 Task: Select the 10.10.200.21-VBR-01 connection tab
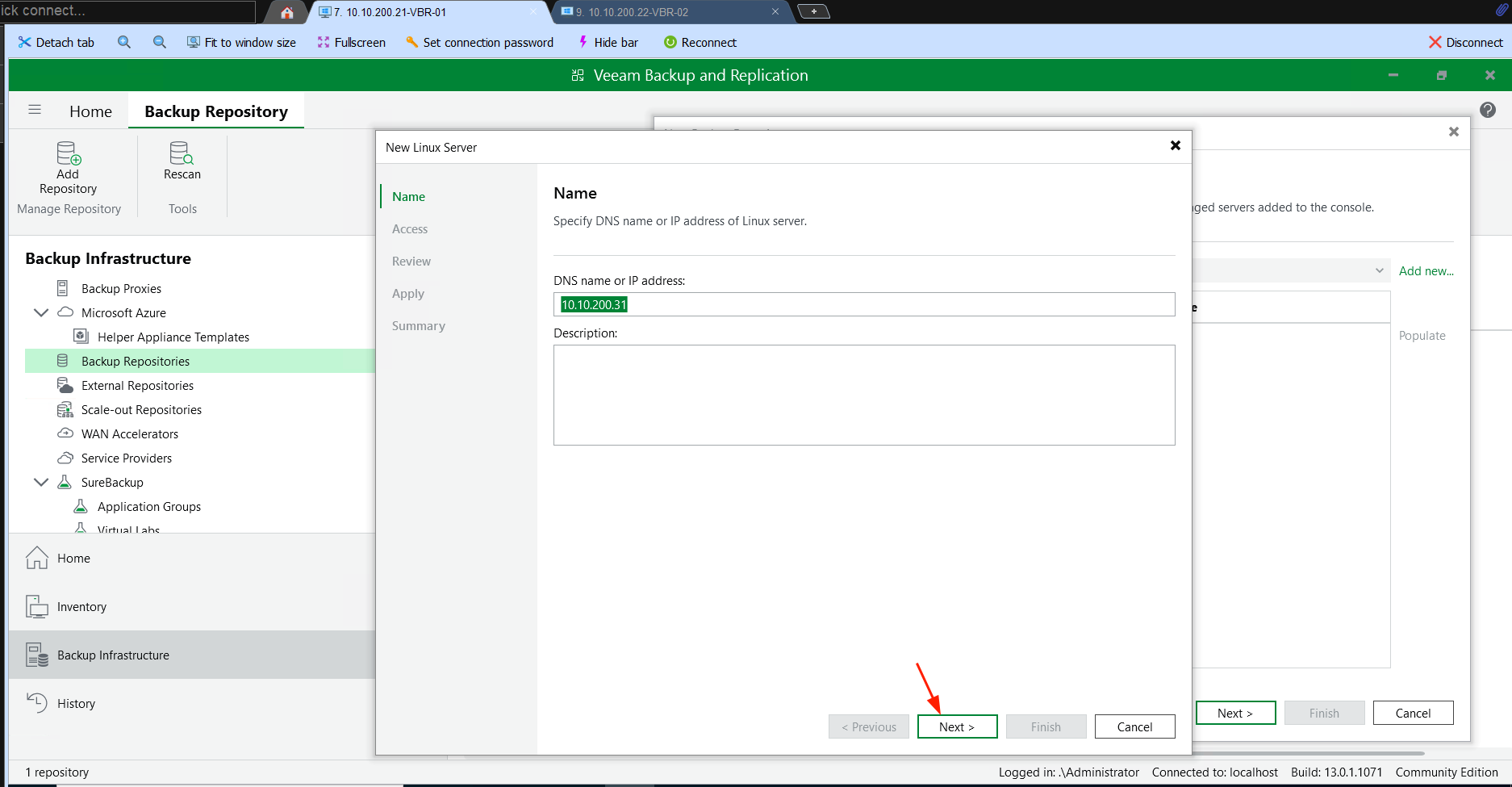[428, 12]
